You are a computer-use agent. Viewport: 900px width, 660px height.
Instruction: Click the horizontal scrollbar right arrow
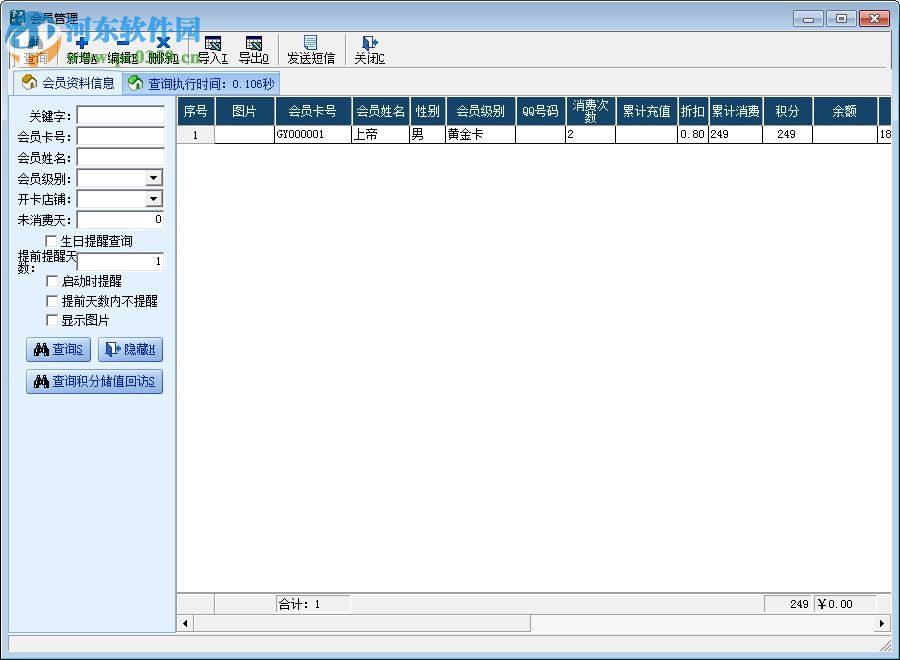pyautogui.click(x=882, y=623)
